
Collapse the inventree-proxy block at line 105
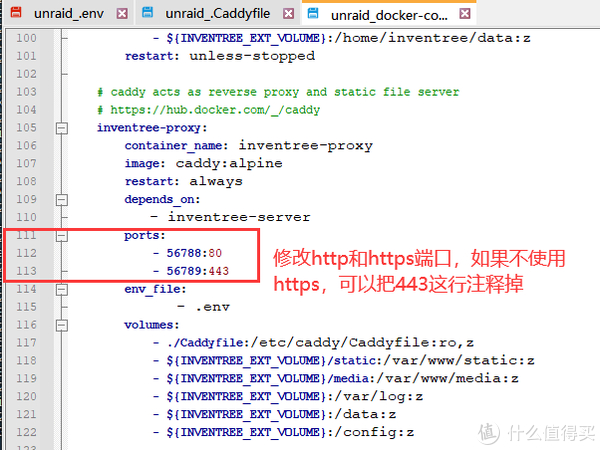(x=62, y=128)
